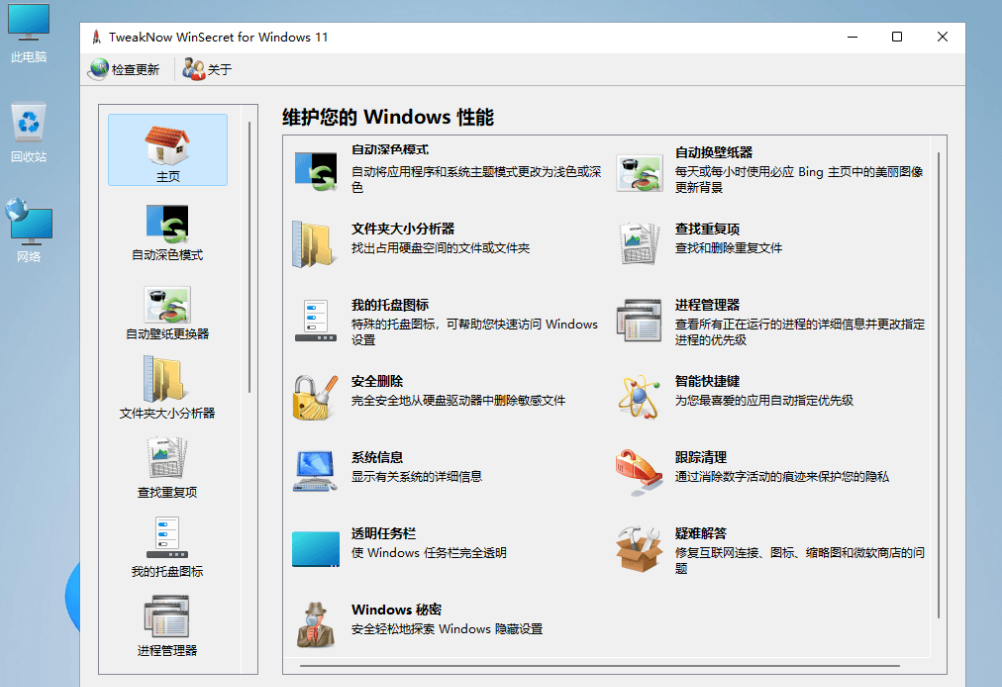The height and width of the screenshot is (687, 1002).
Task: Open 进程管理器 sidebar entry
Action: tap(167, 620)
